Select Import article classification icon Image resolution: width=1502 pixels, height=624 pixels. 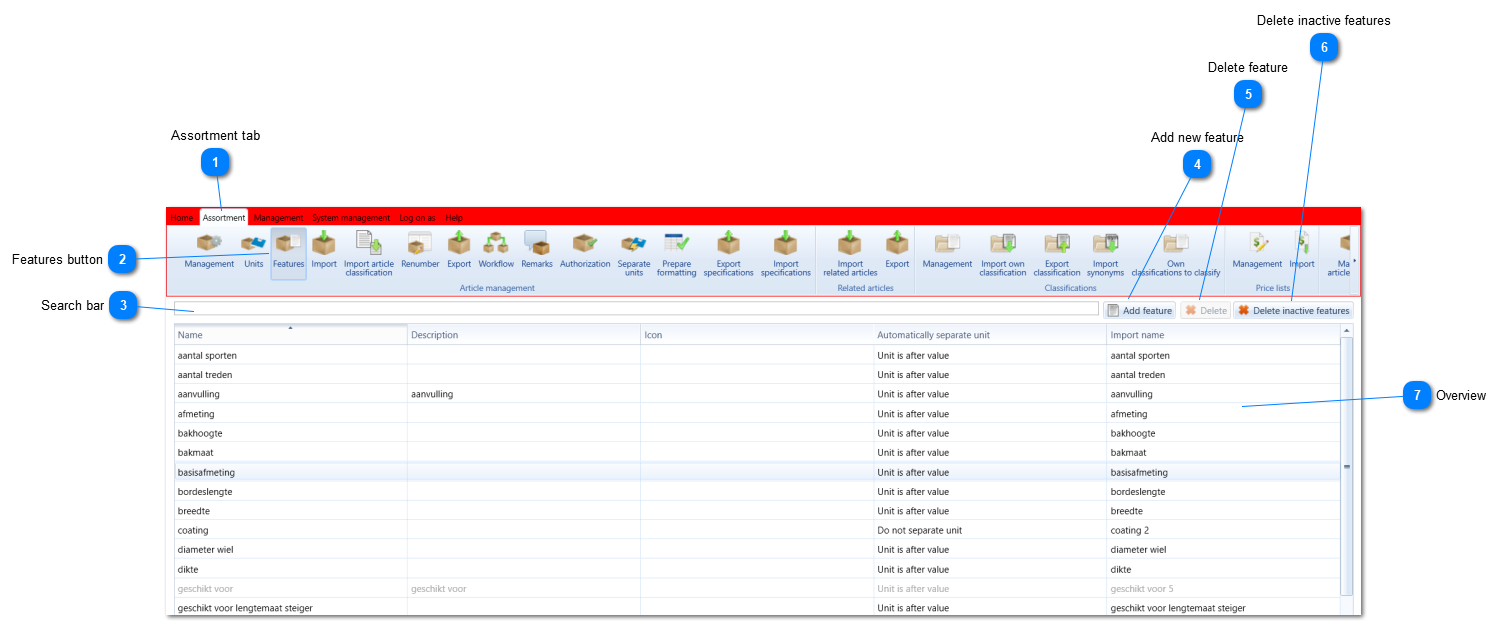[369, 255]
